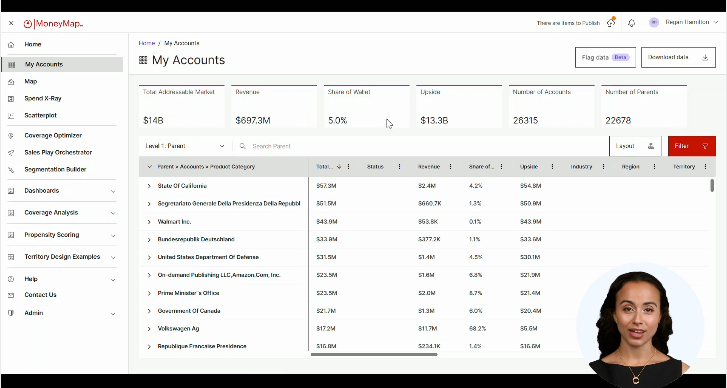Screen dimensions: 727x388
Task: Open the Level 1: Parent dropdown
Action: coord(185,146)
